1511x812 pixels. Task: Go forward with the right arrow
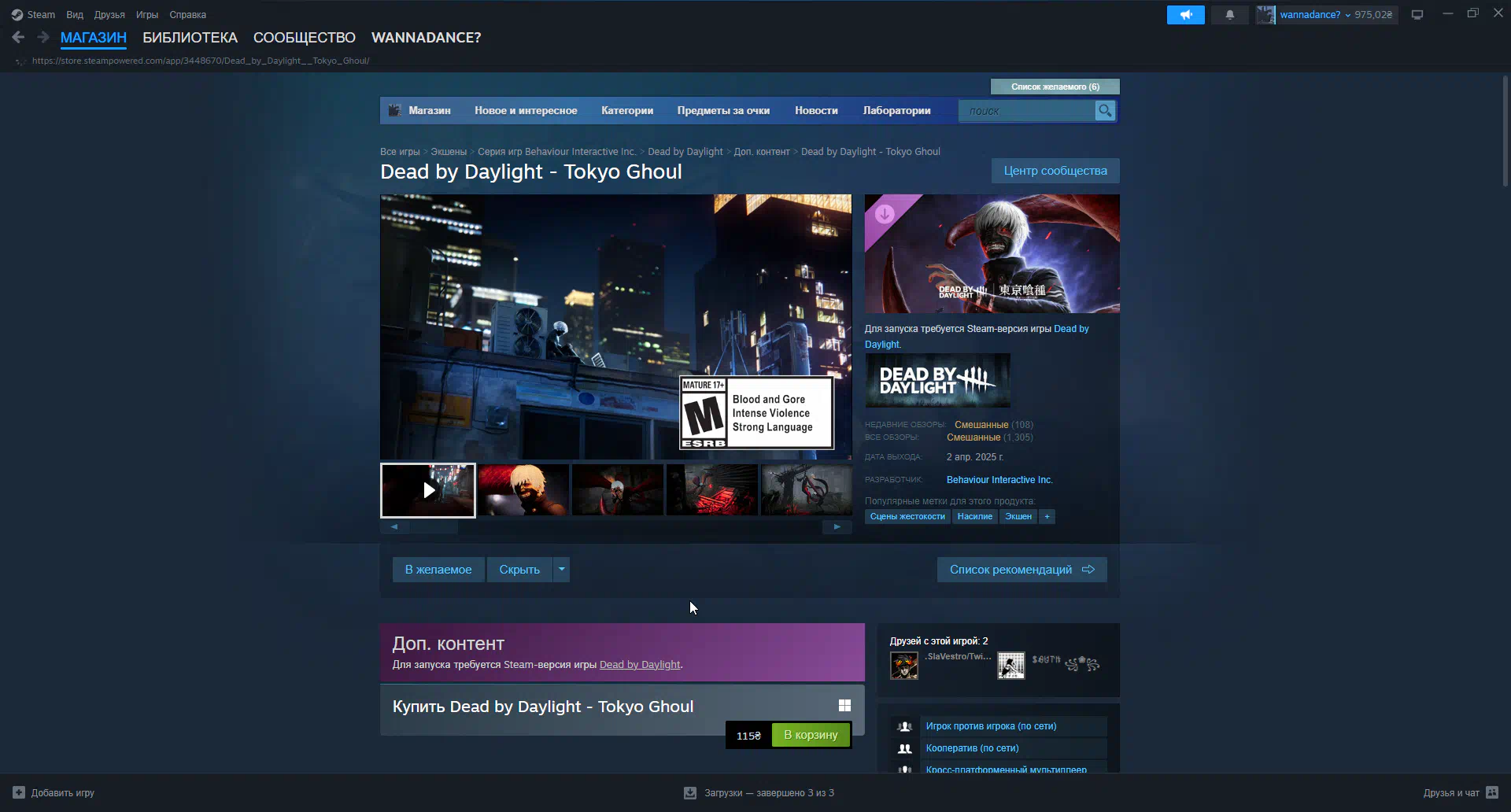(x=43, y=37)
